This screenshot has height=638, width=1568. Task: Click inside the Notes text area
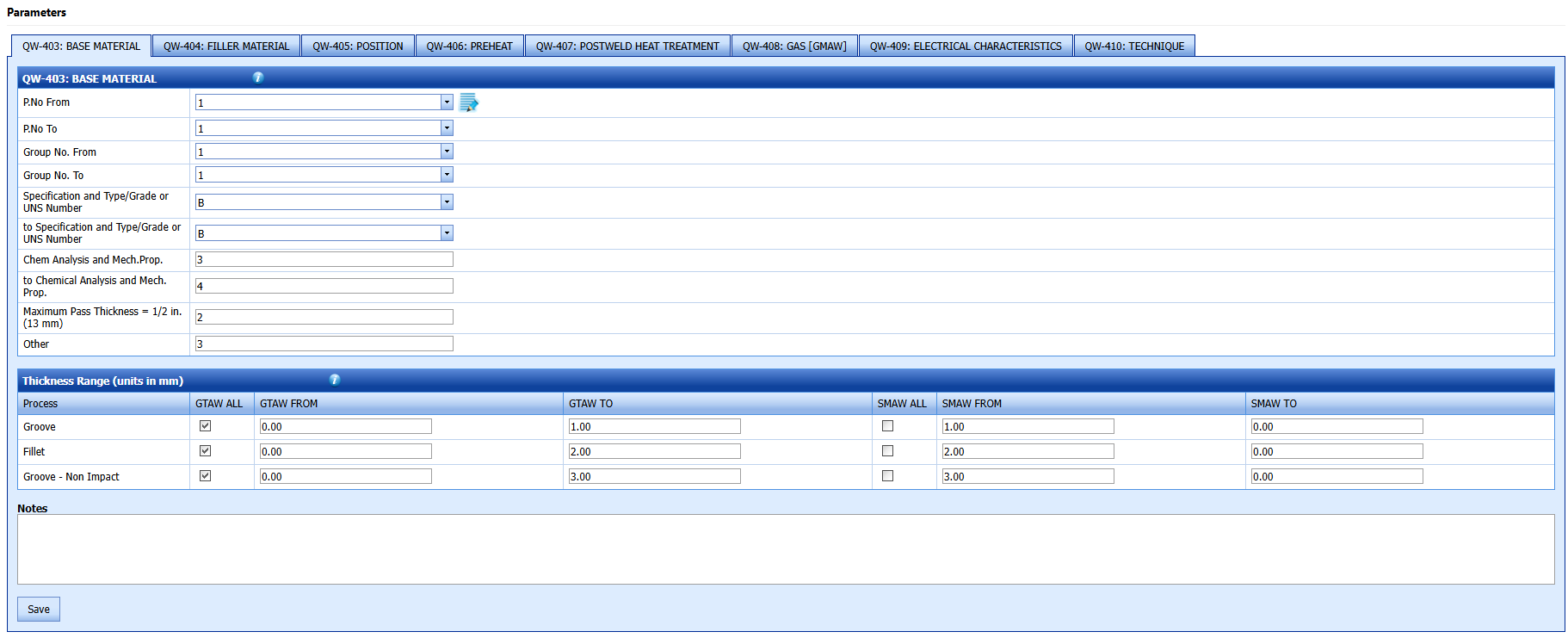785,549
